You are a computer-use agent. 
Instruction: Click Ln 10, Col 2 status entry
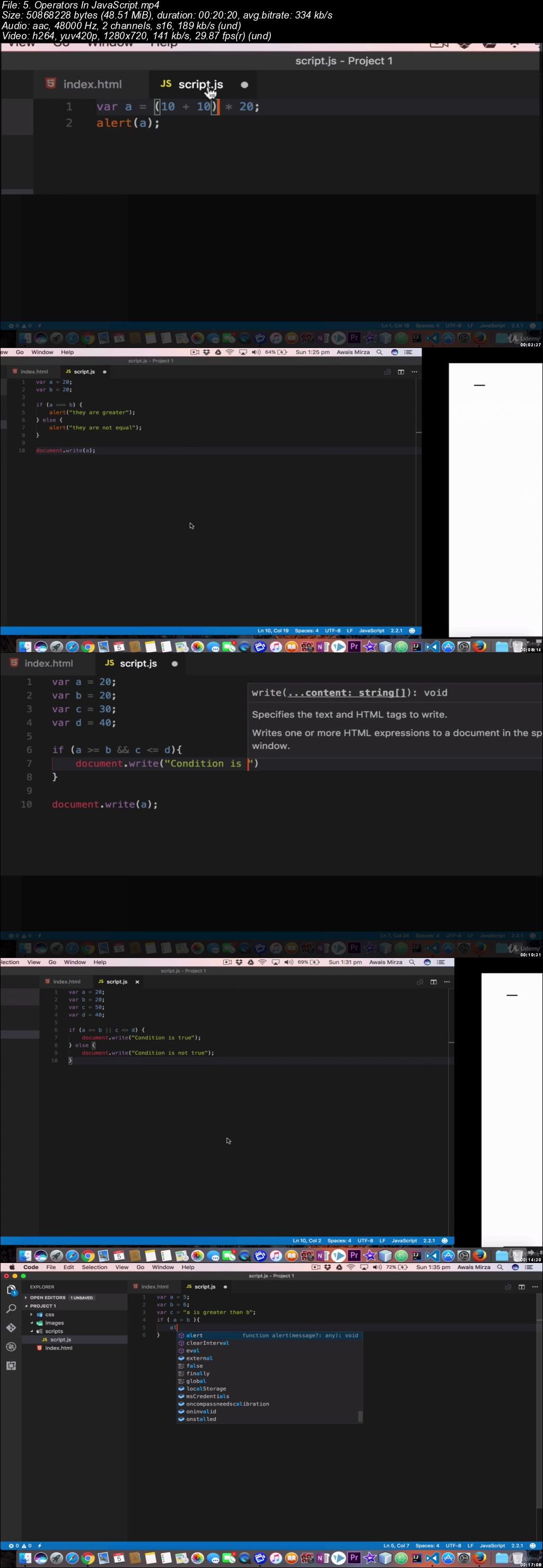click(307, 1241)
